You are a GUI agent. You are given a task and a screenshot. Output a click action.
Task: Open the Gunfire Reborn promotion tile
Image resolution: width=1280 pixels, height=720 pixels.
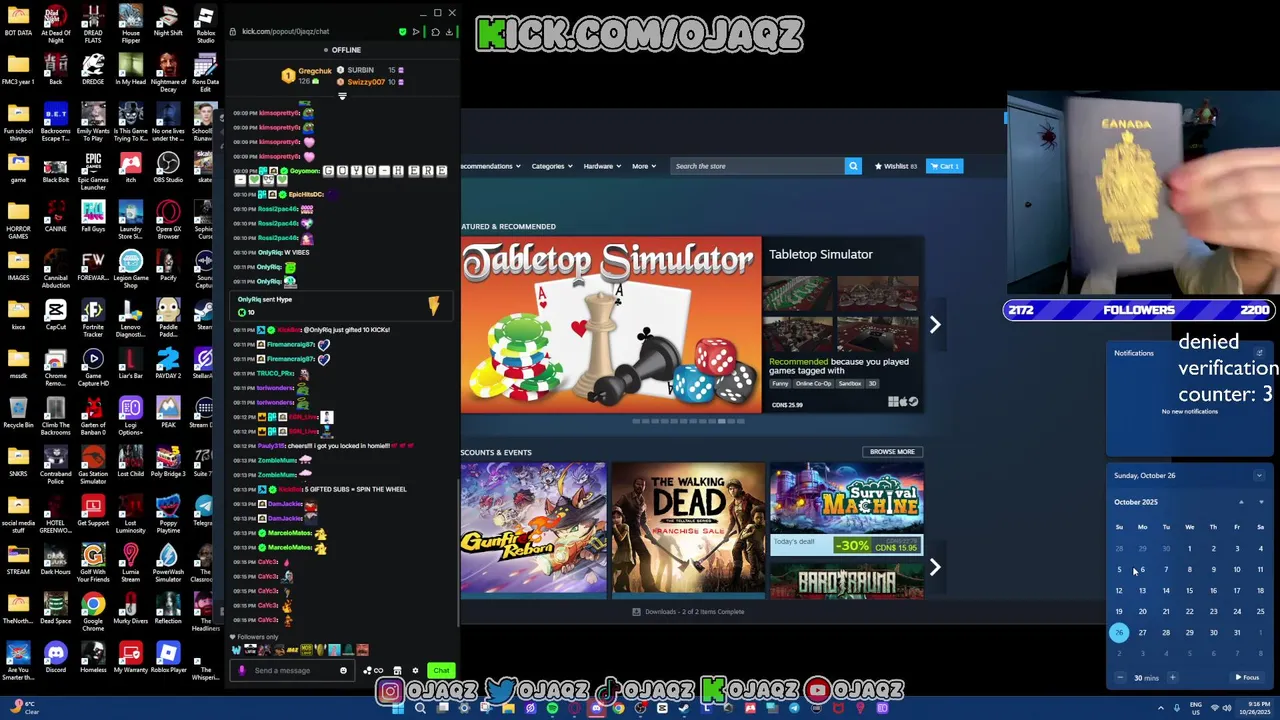533,530
